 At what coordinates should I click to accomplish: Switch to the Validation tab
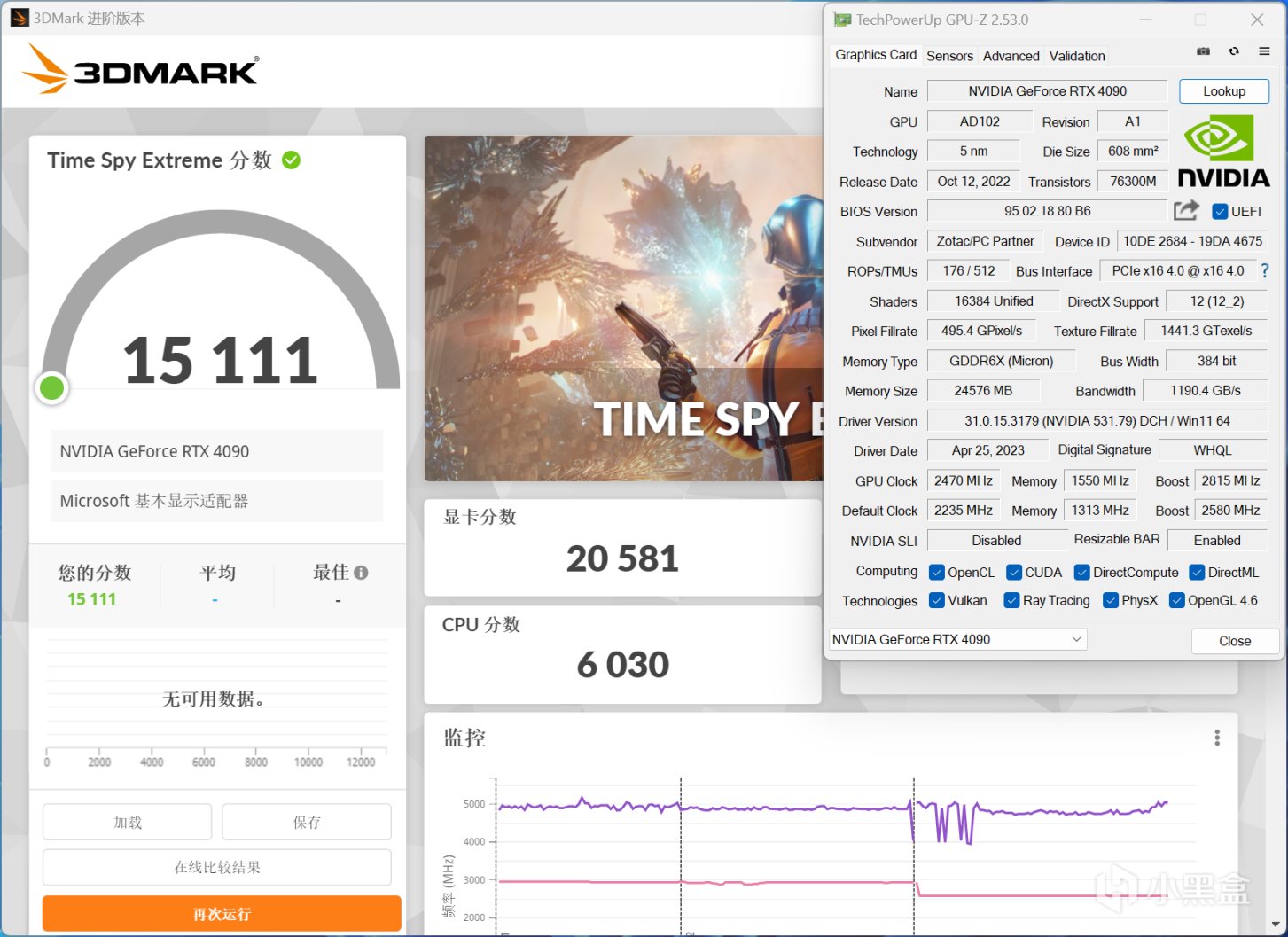pyautogui.click(x=1077, y=56)
